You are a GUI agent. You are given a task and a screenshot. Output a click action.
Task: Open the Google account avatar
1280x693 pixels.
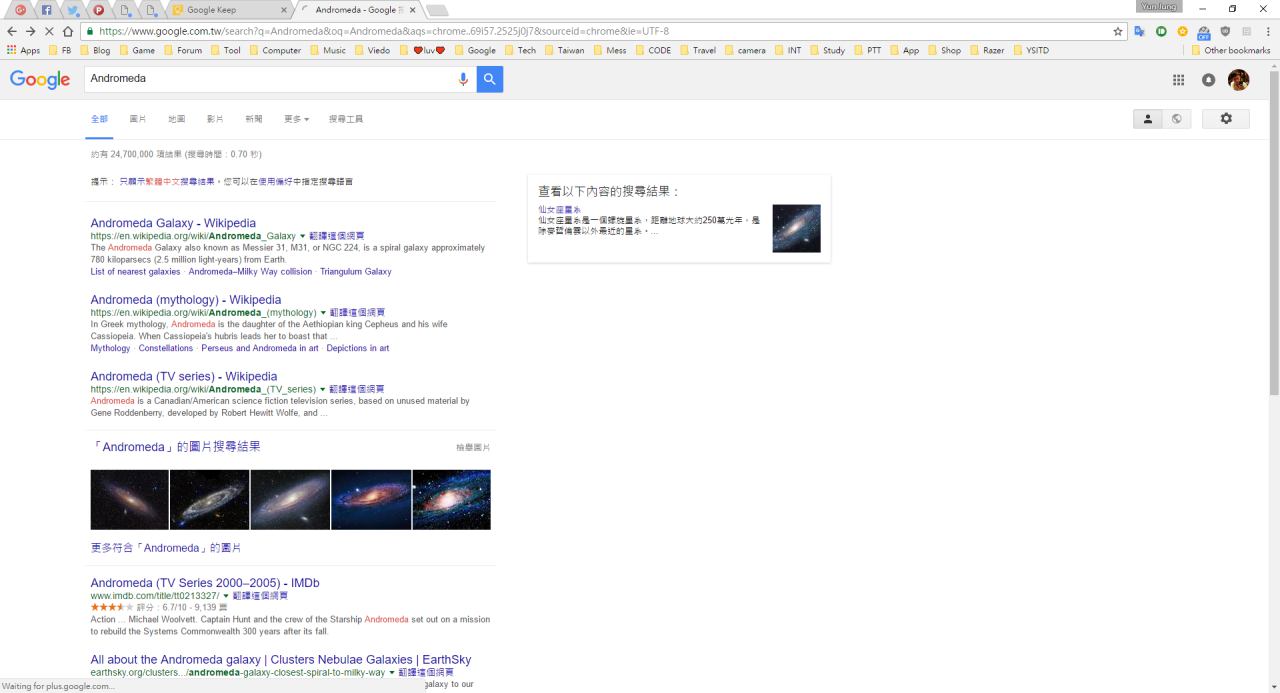pos(1239,80)
